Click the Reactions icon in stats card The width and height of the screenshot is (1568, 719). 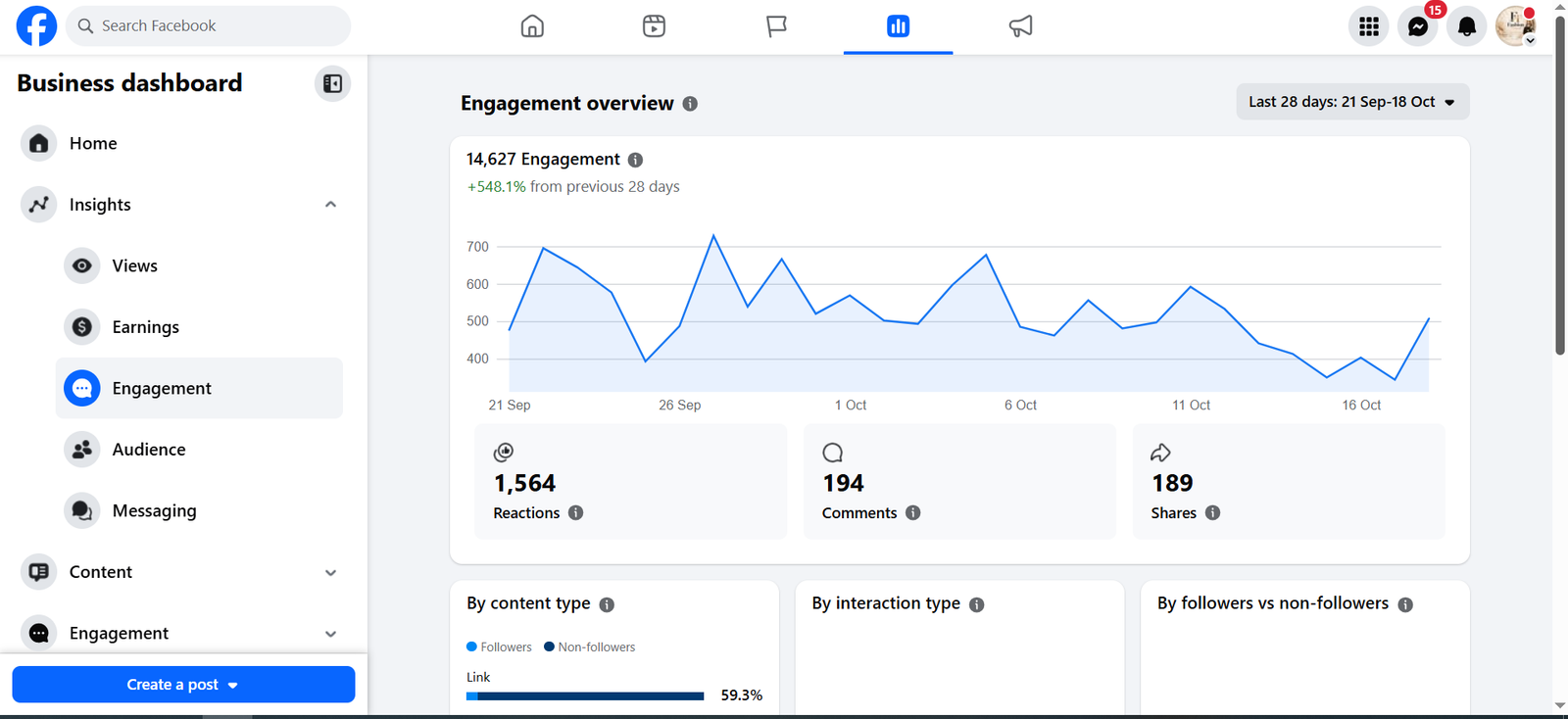click(x=504, y=452)
